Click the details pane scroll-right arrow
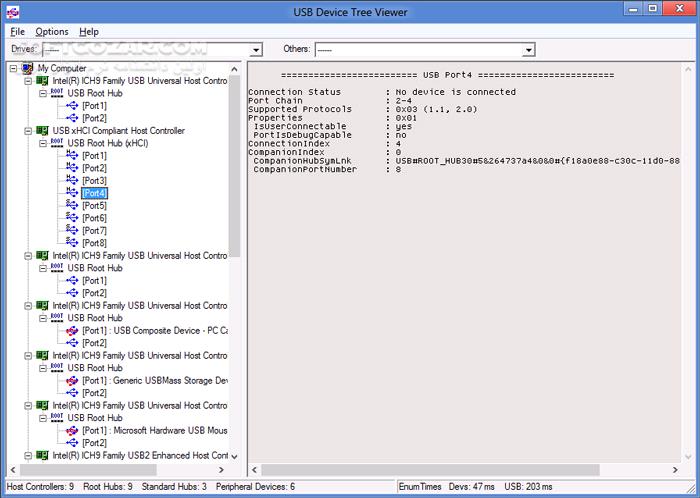The height and width of the screenshot is (498, 700). click(x=675, y=470)
